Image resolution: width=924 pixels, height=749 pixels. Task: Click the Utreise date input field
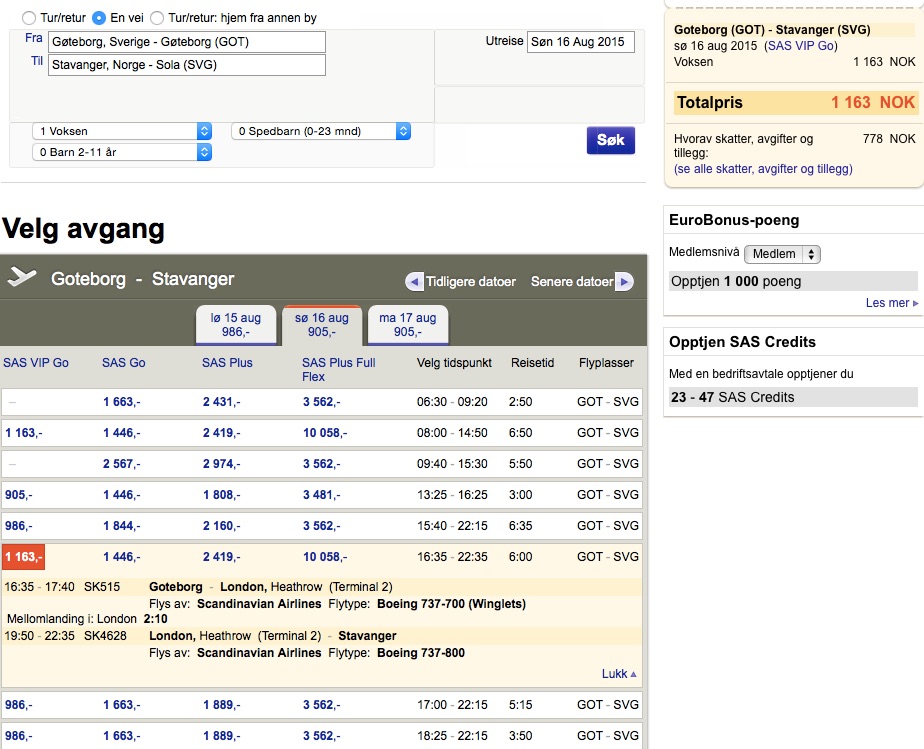pos(580,42)
